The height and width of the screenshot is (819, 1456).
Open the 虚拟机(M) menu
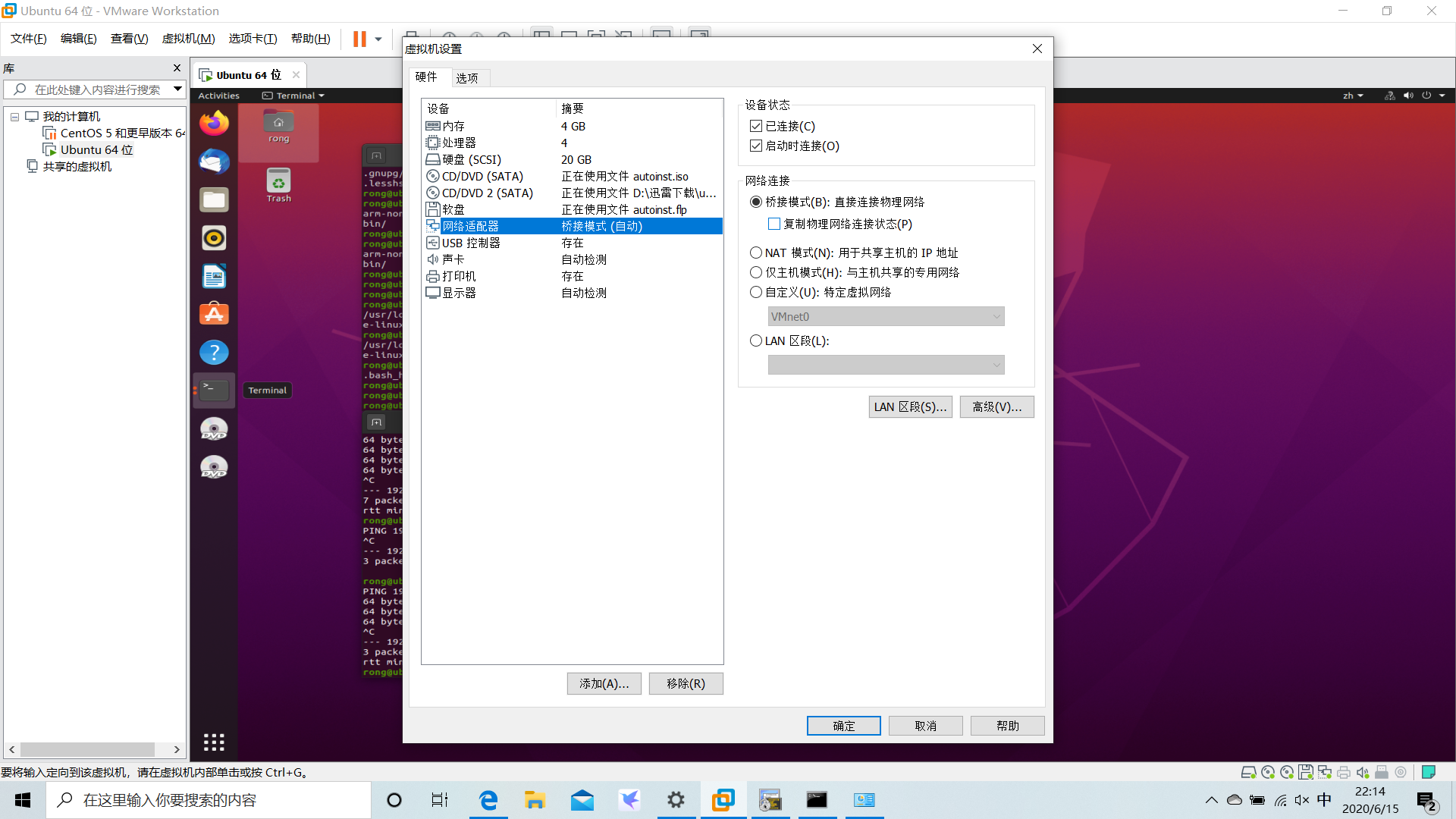point(188,39)
